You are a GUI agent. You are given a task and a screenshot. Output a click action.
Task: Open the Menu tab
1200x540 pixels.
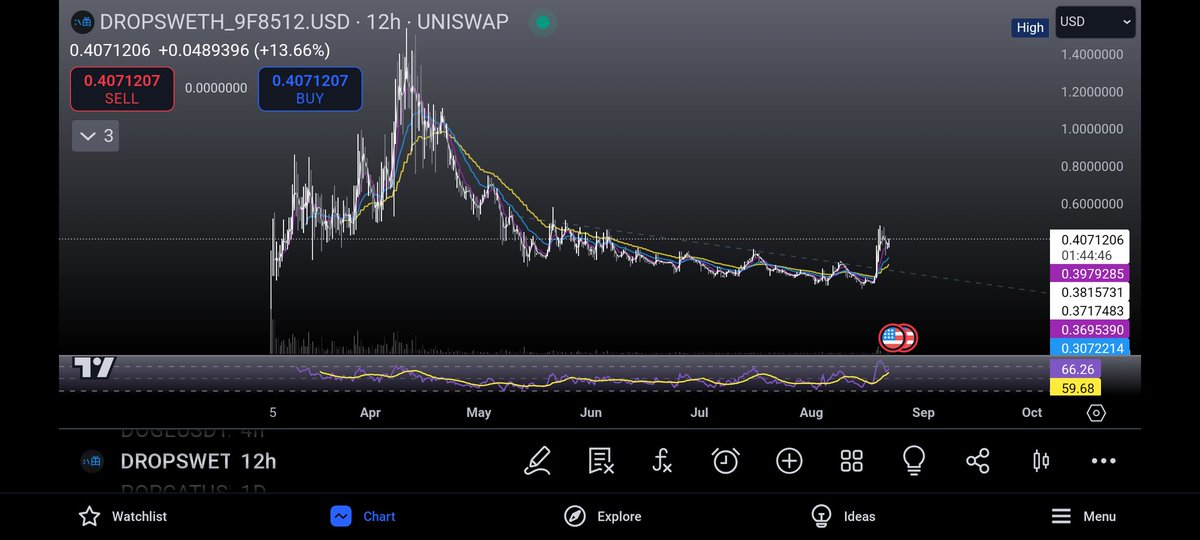coord(1083,516)
